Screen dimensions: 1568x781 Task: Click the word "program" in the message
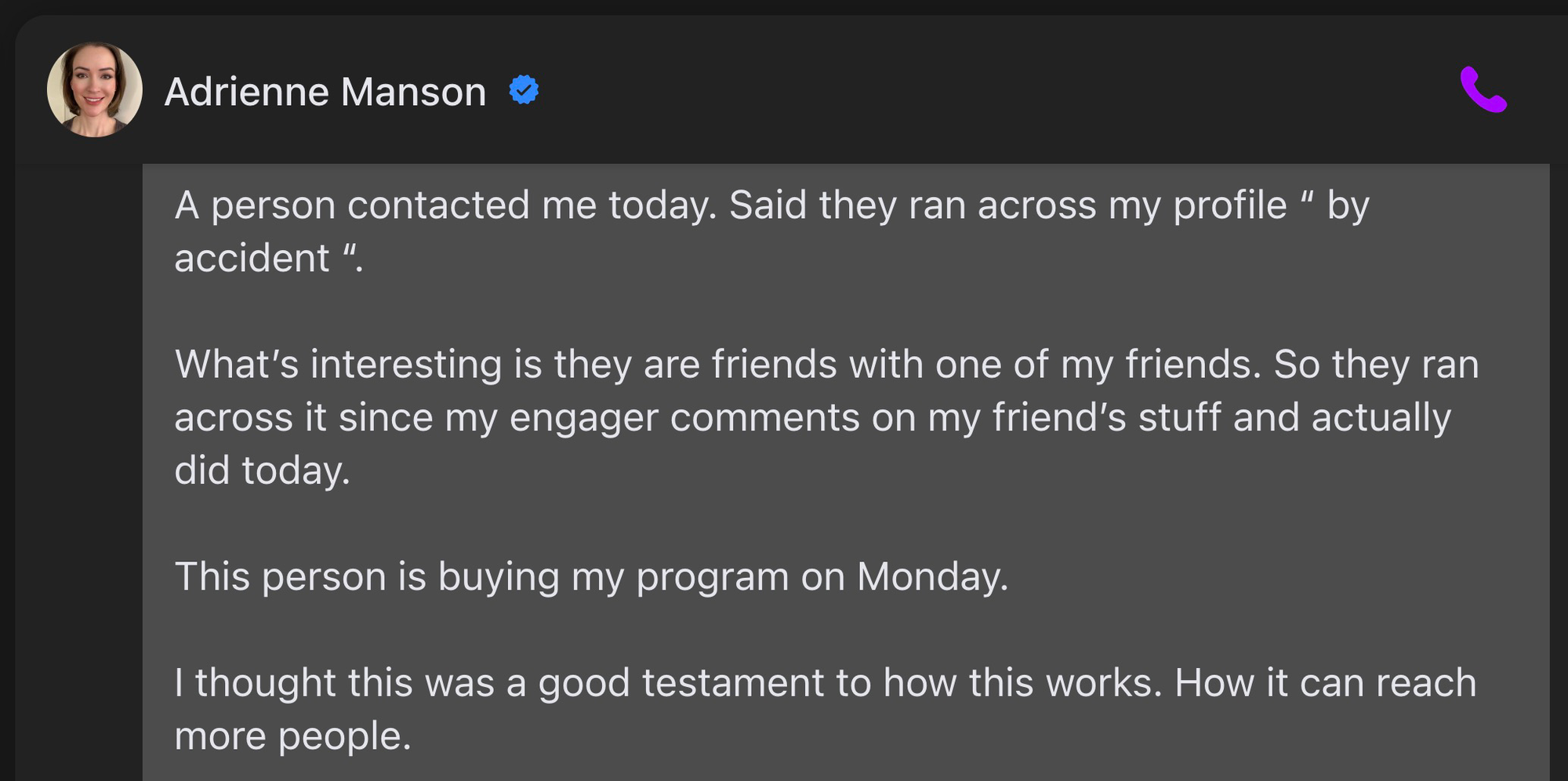pos(712,579)
